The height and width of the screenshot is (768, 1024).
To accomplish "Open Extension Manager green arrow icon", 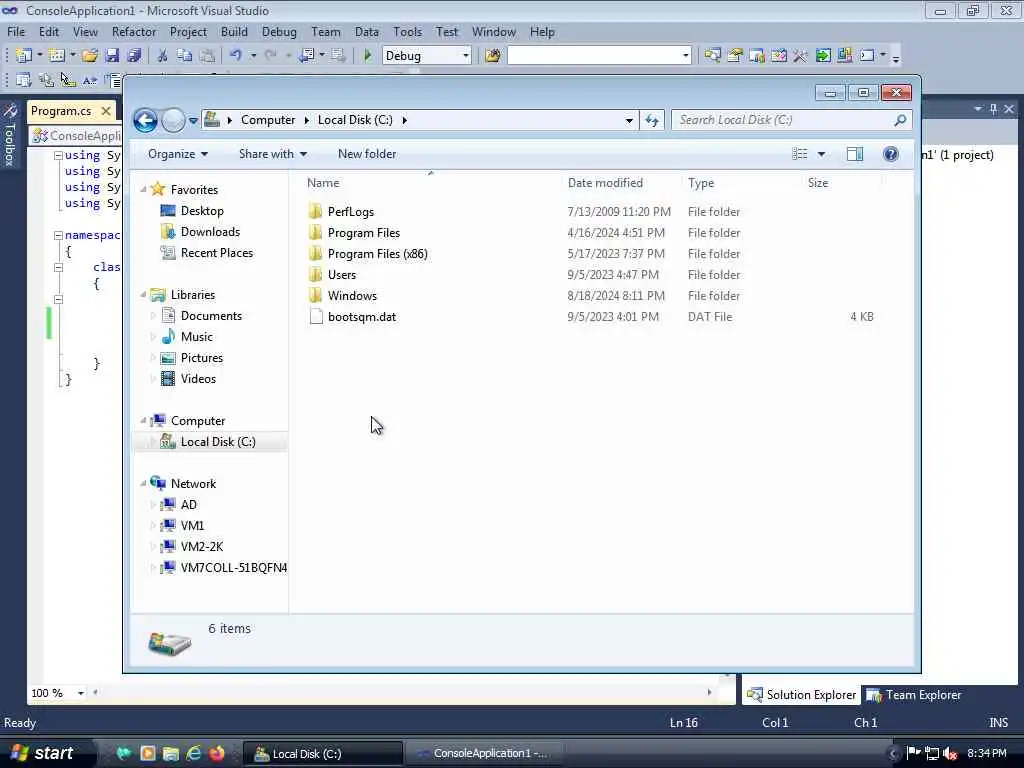I will pyautogui.click(x=823, y=56).
